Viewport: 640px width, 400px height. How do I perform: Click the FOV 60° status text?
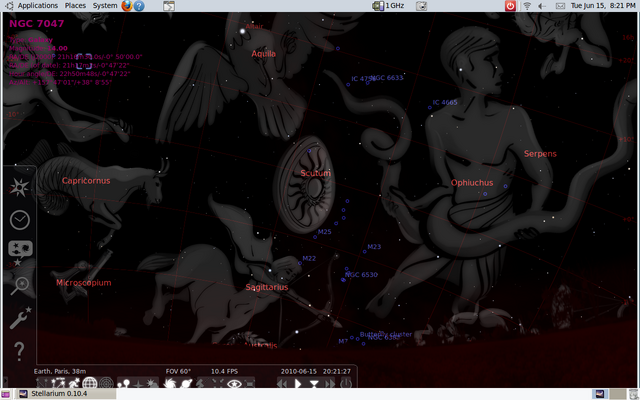[x=178, y=371]
